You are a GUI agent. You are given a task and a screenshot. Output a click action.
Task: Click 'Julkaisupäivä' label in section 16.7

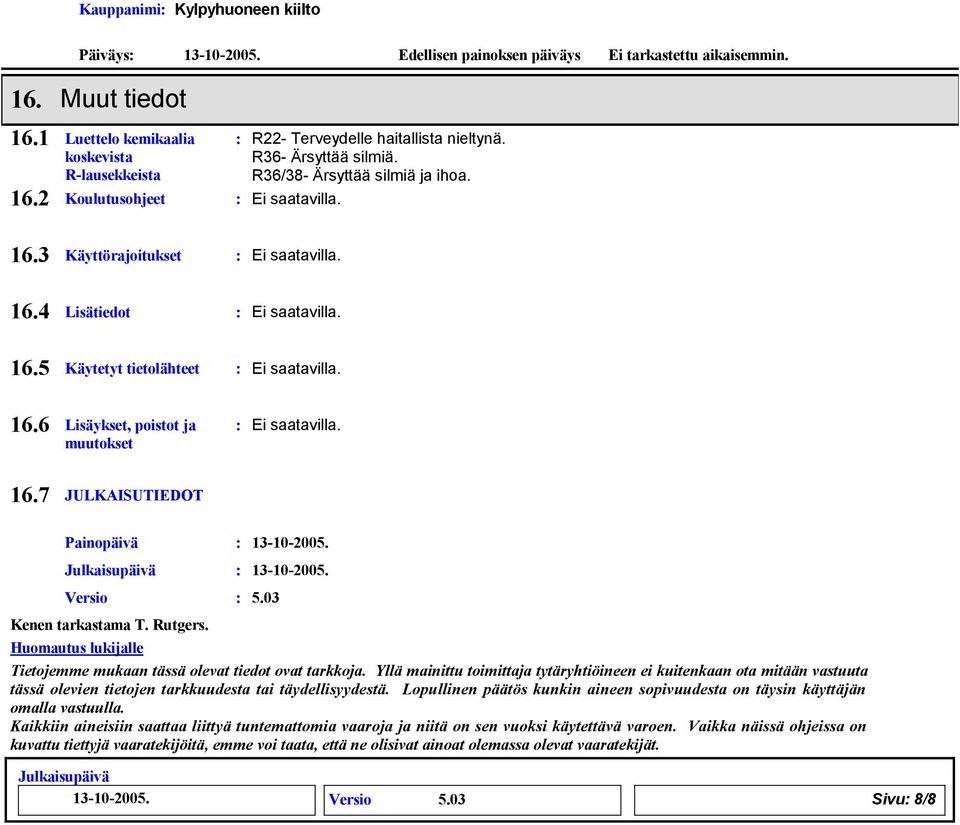click(110, 570)
